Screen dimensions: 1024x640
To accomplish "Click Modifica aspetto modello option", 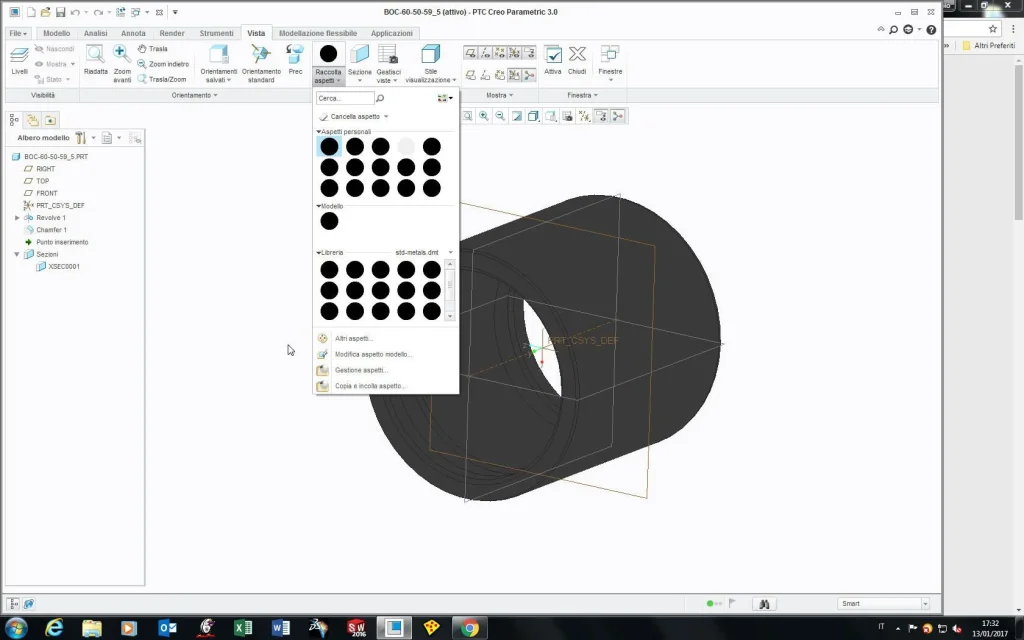I will click(373, 354).
